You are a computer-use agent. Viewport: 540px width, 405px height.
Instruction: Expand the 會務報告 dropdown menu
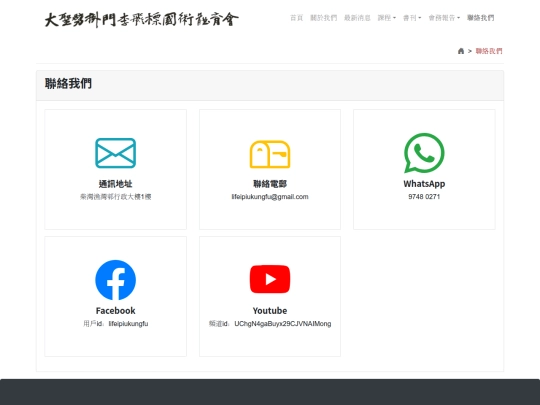[x=444, y=18]
